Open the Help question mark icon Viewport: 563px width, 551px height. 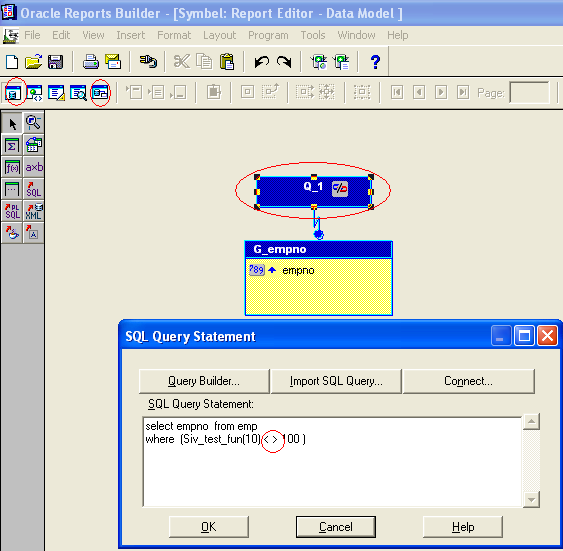click(375, 62)
